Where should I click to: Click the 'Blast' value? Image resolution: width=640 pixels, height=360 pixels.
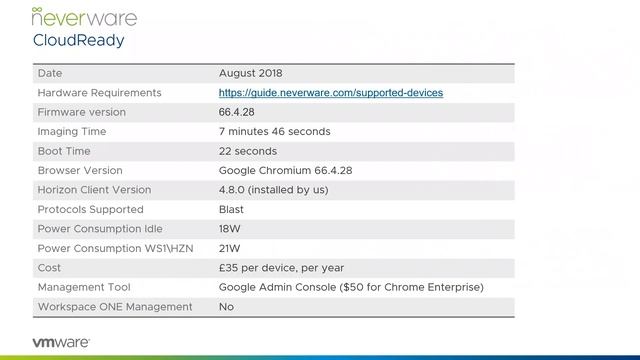tap(231, 209)
